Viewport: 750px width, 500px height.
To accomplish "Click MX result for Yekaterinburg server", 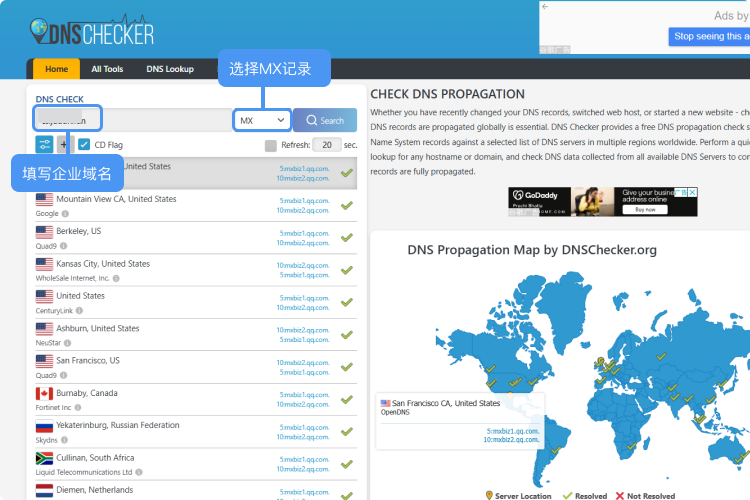I will click(x=303, y=432).
